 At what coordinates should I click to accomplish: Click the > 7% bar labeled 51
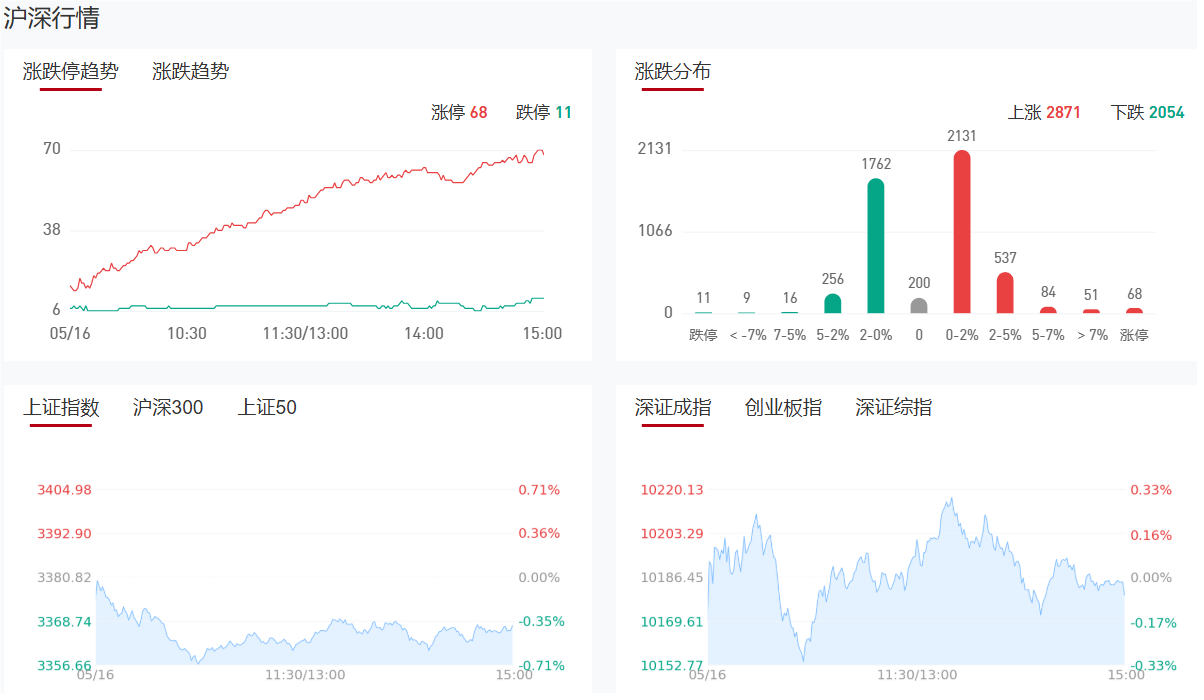tap(1091, 311)
